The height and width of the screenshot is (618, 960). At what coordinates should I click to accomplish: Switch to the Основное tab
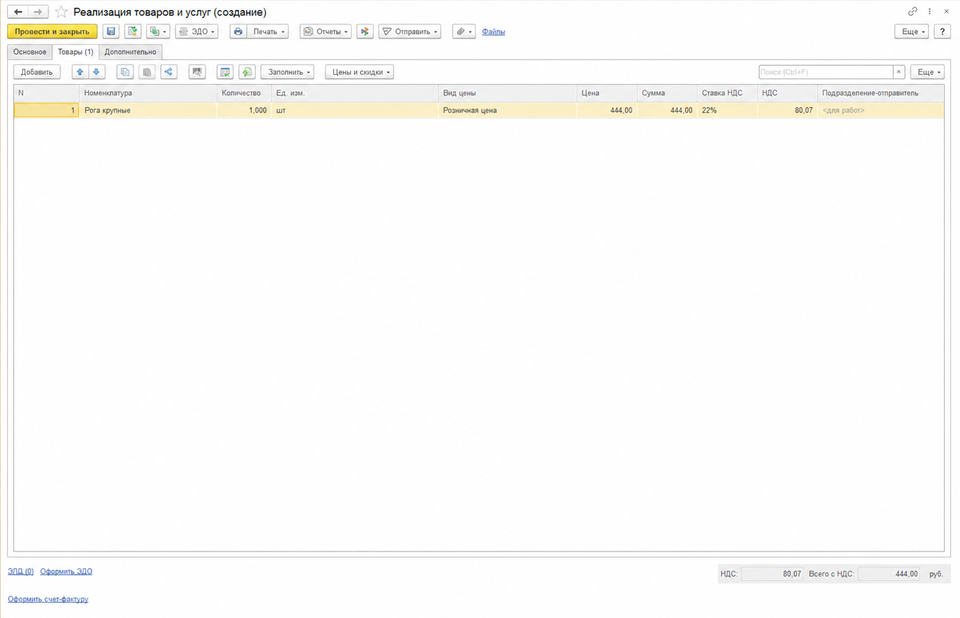click(30, 52)
